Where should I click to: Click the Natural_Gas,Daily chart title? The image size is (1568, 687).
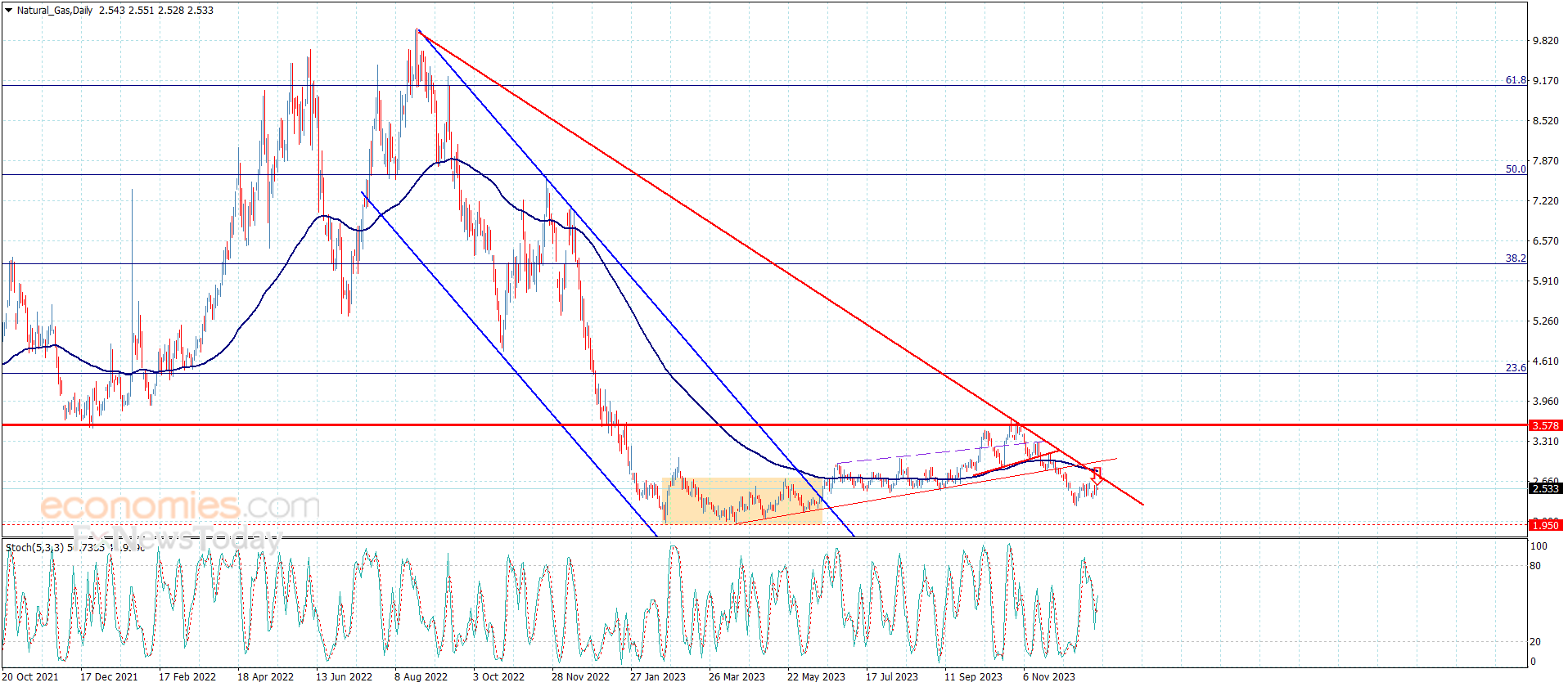click(55, 11)
